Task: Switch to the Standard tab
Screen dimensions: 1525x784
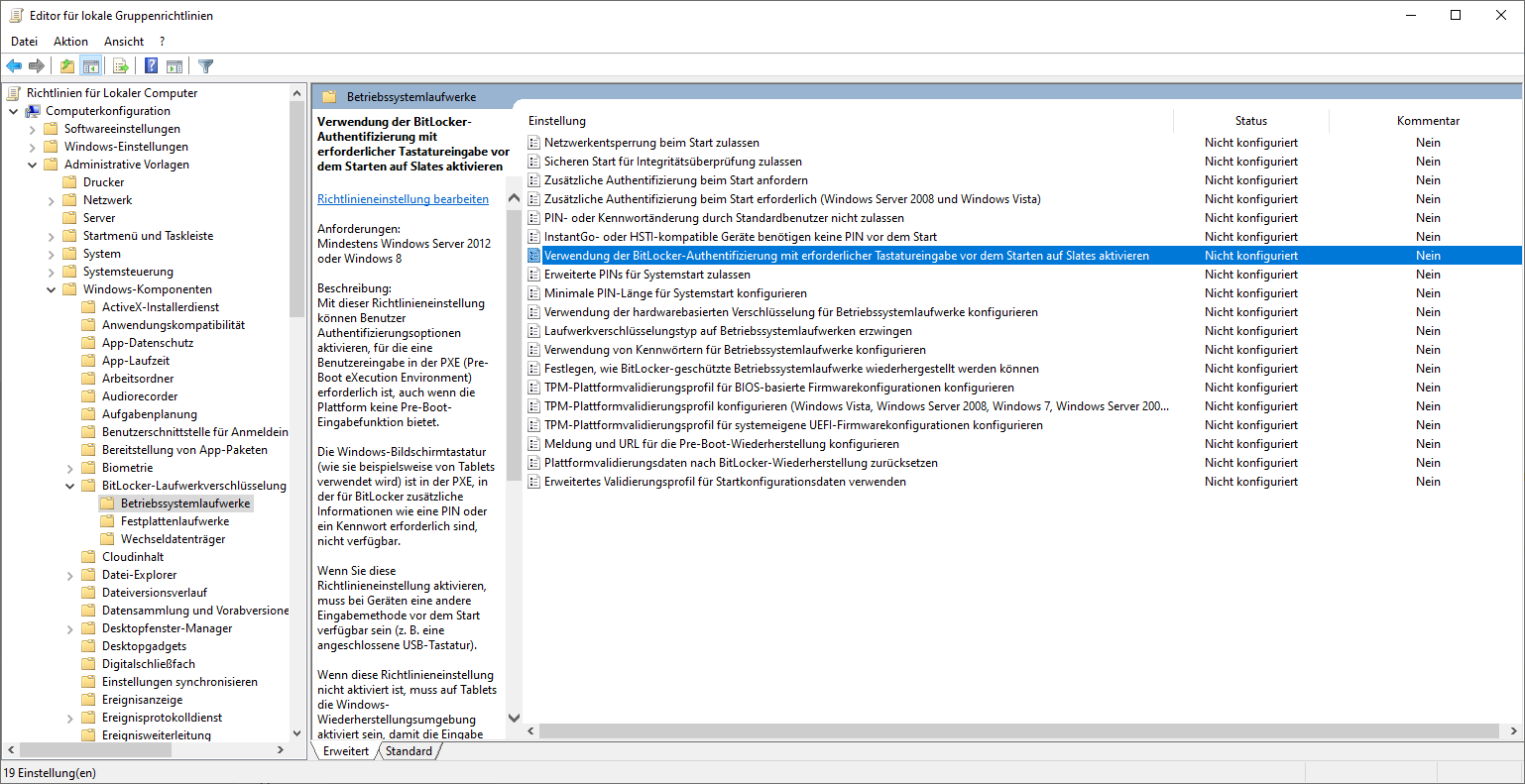Action: pos(409,750)
